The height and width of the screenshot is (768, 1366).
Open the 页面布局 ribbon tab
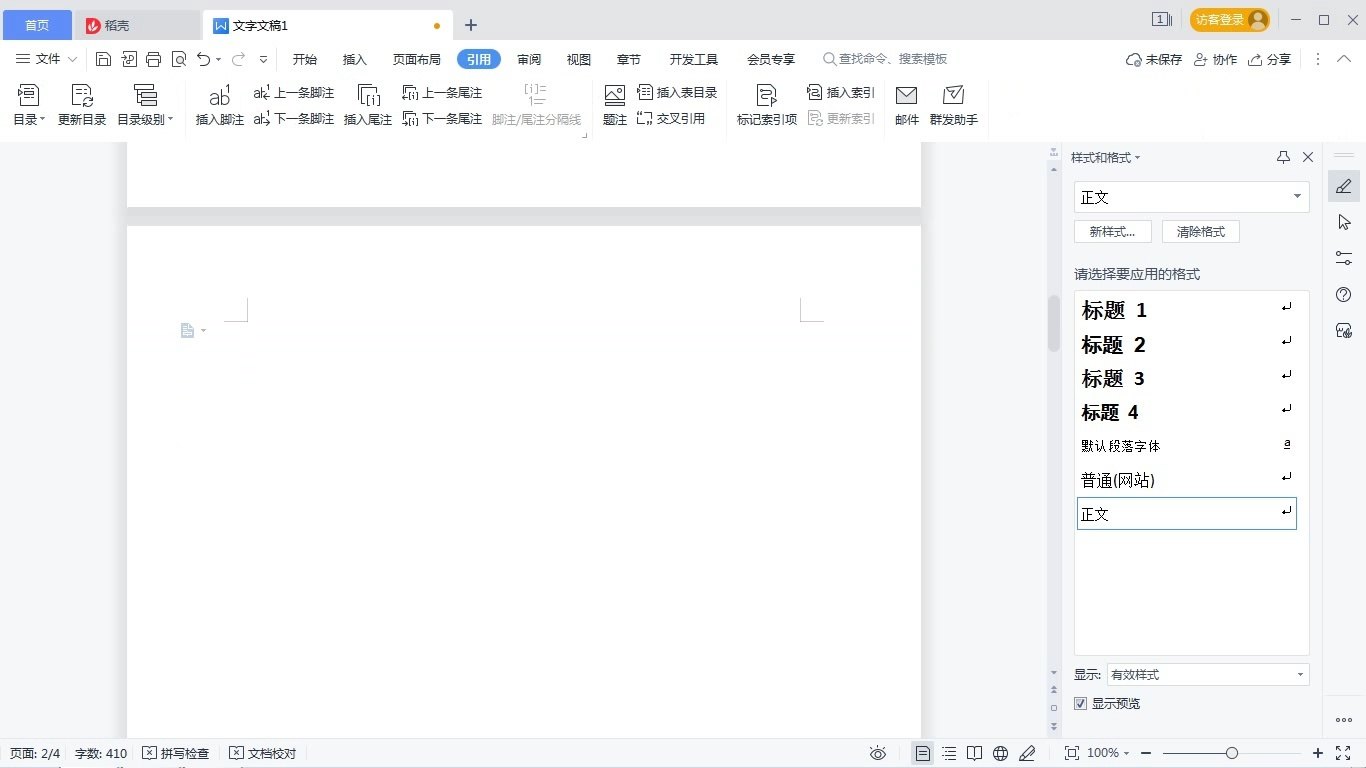point(416,60)
